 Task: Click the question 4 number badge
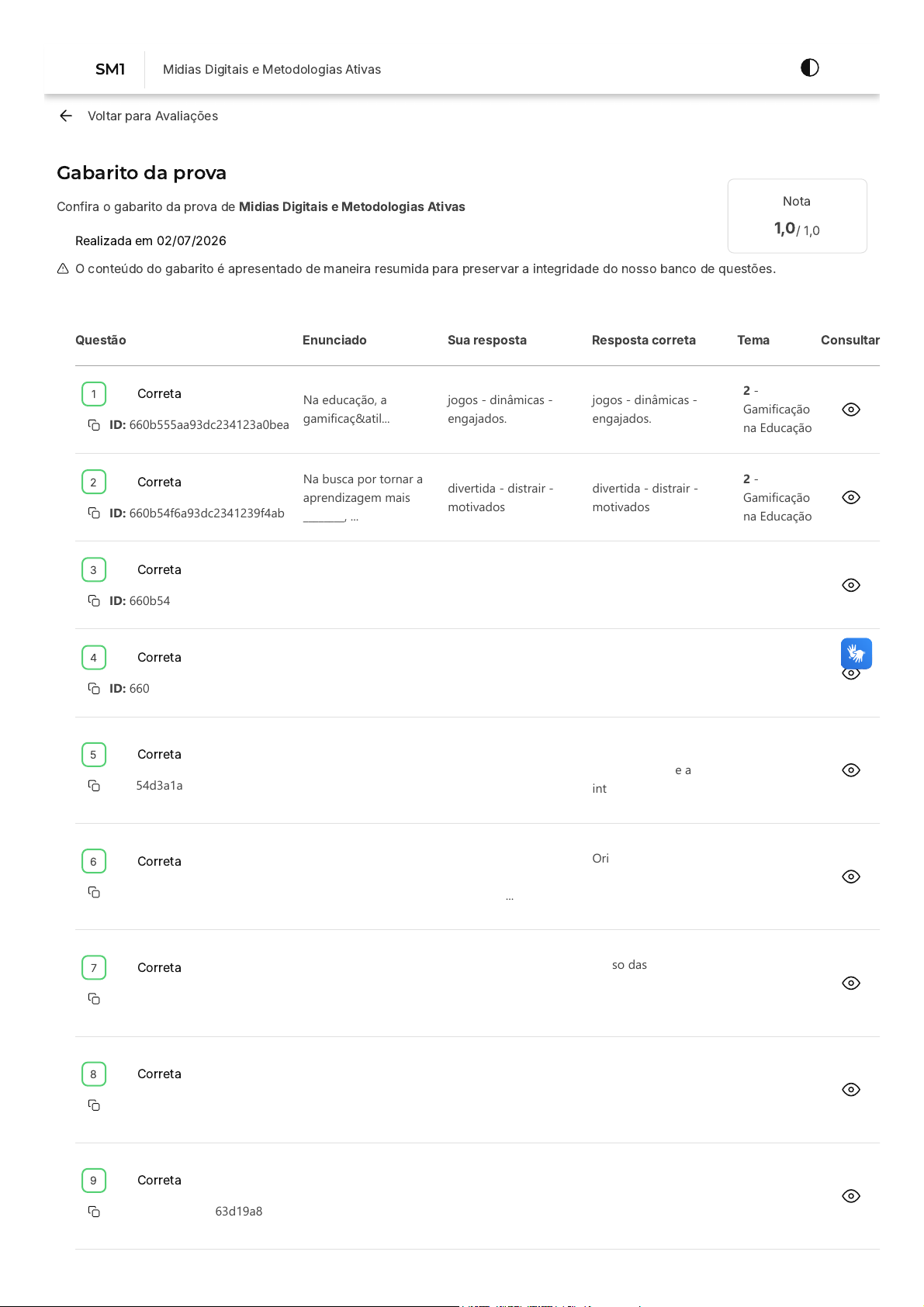point(94,658)
